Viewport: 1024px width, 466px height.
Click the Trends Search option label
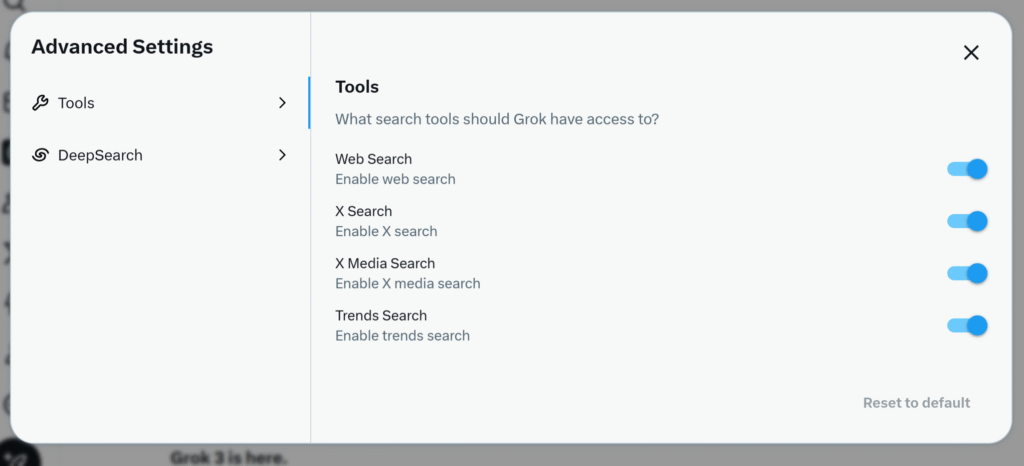point(381,316)
